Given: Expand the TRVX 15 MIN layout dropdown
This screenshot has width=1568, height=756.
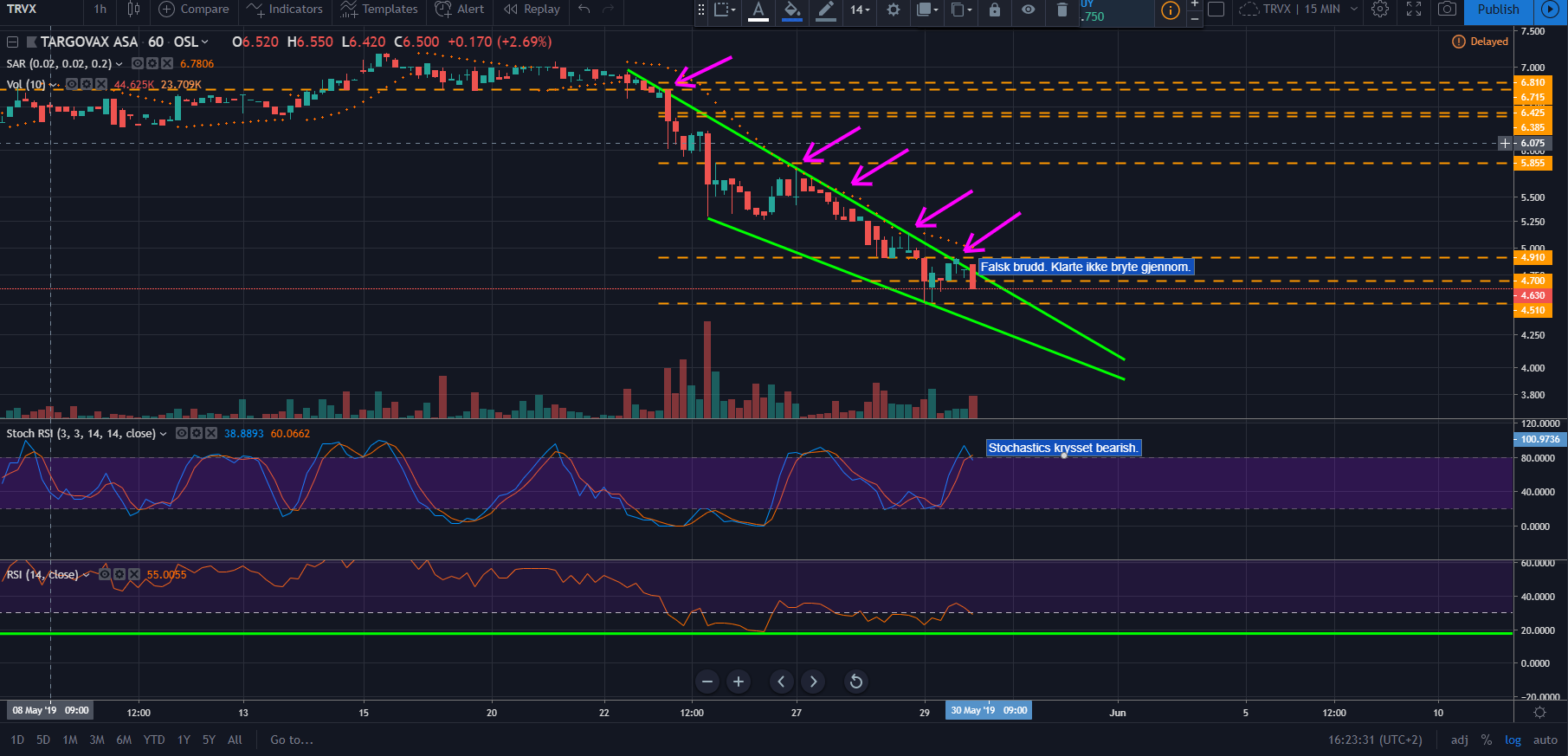Looking at the screenshot, I should point(1353,10).
